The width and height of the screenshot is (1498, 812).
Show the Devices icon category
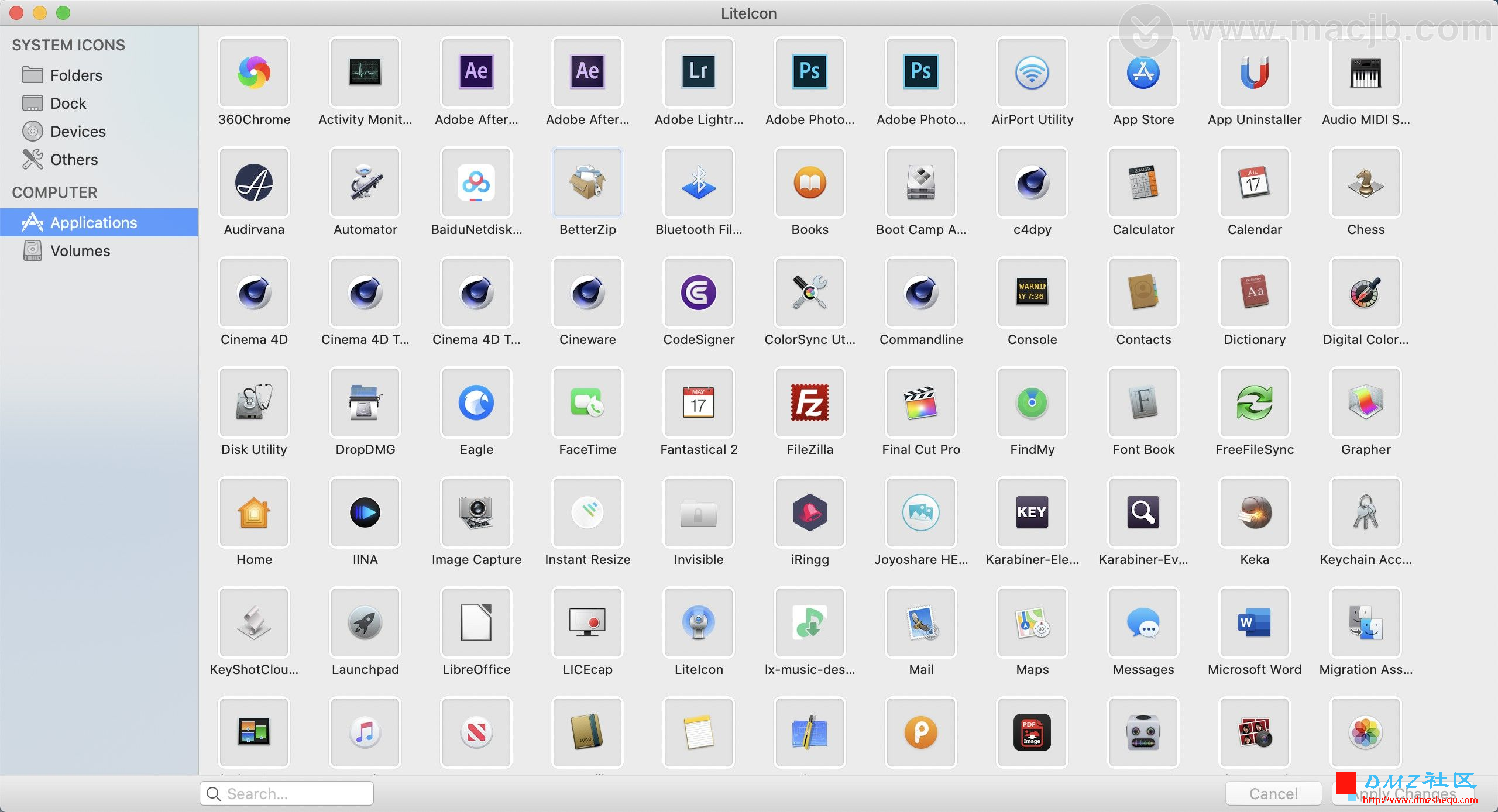99,131
